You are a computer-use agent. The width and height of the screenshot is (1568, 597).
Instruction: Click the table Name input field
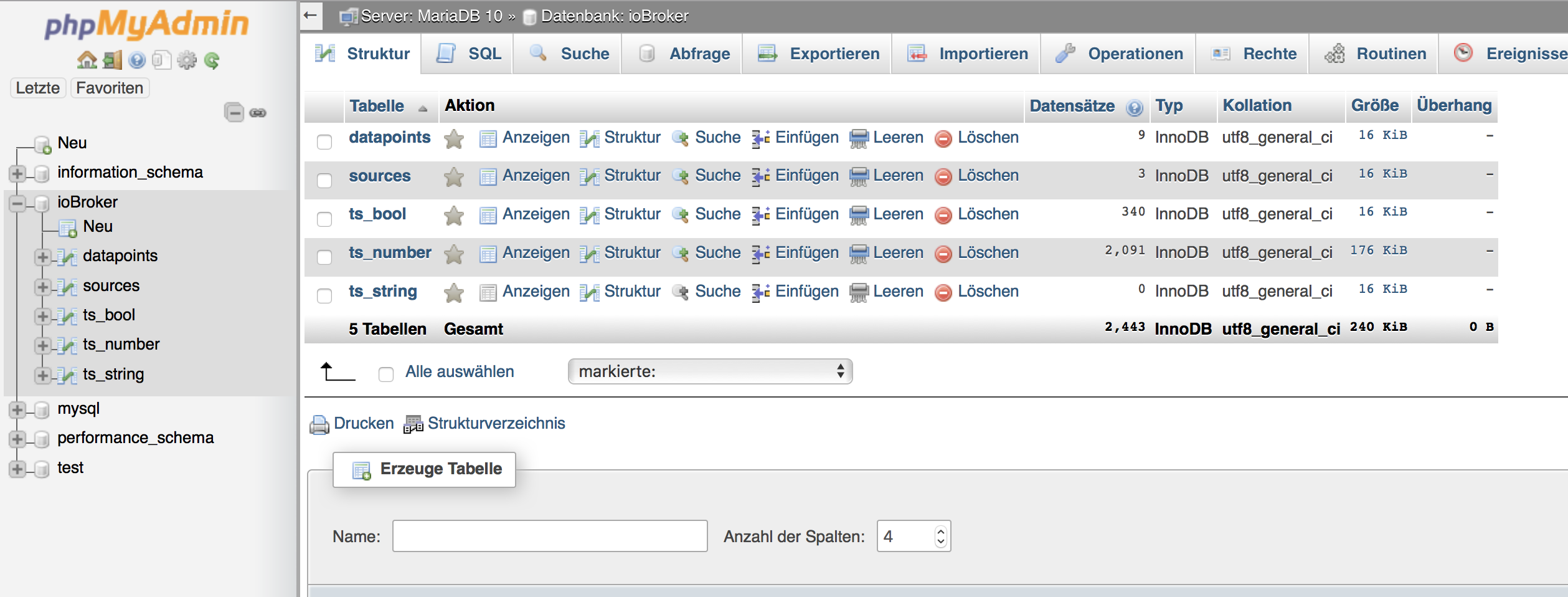pos(550,536)
